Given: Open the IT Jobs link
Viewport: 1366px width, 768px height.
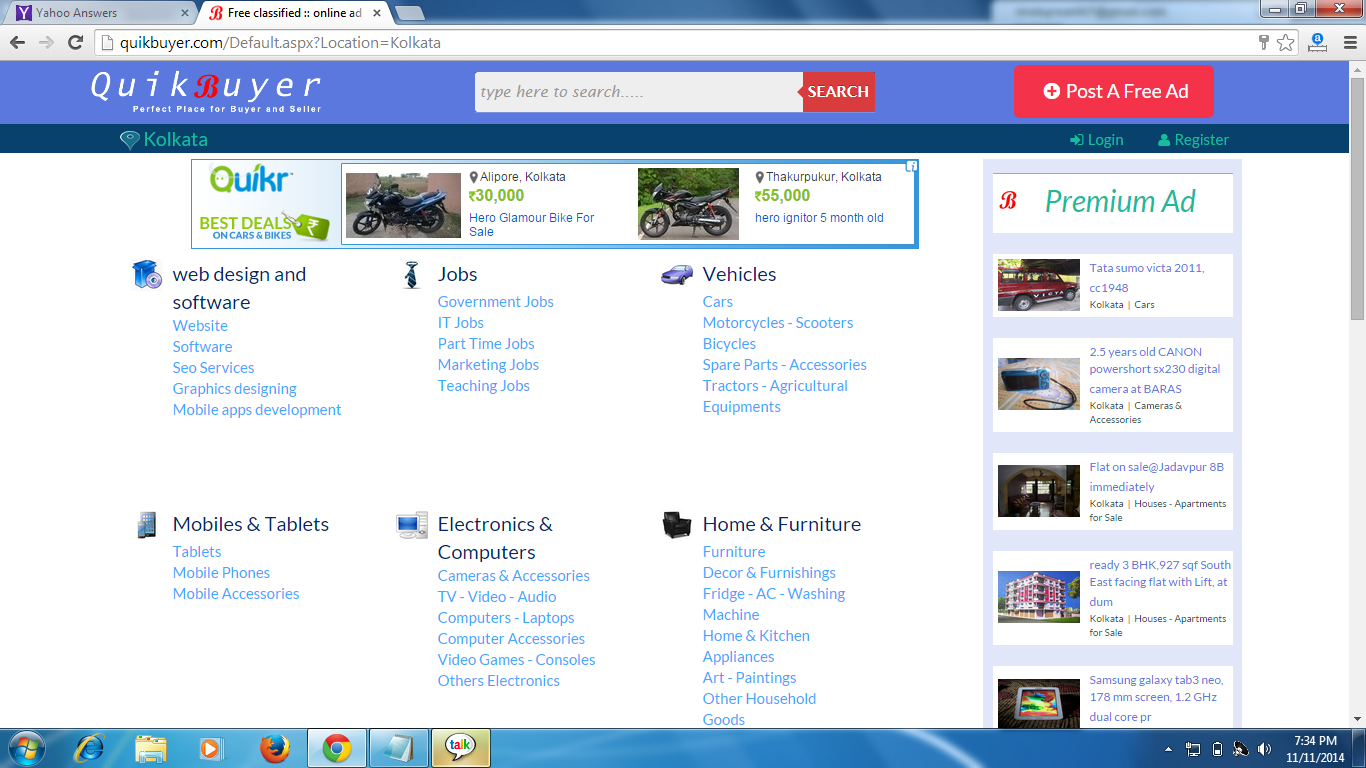Looking at the screenshot, I should [x=460, y=322].
